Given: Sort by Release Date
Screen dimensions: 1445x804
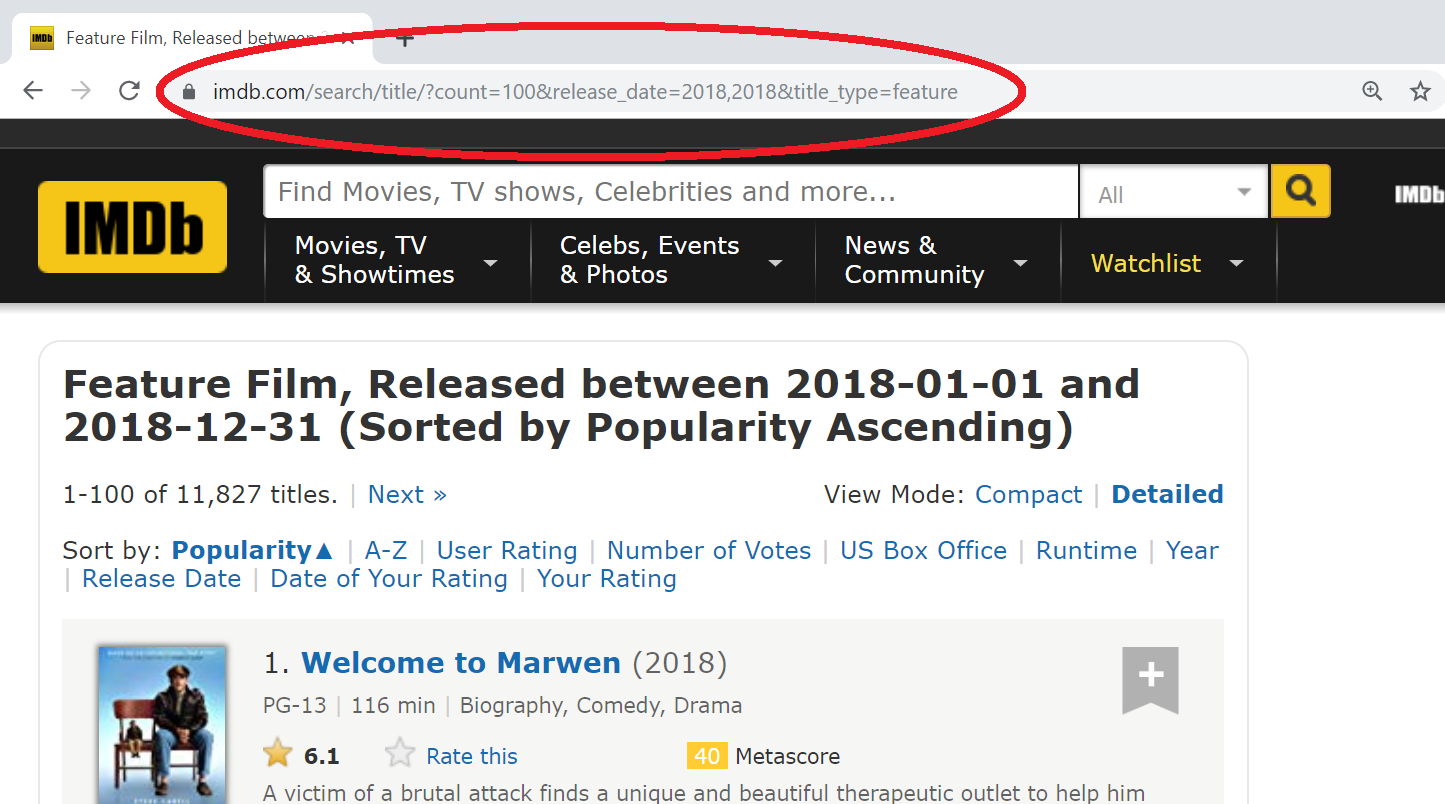Looking at the screenshot, I should 161,578.
